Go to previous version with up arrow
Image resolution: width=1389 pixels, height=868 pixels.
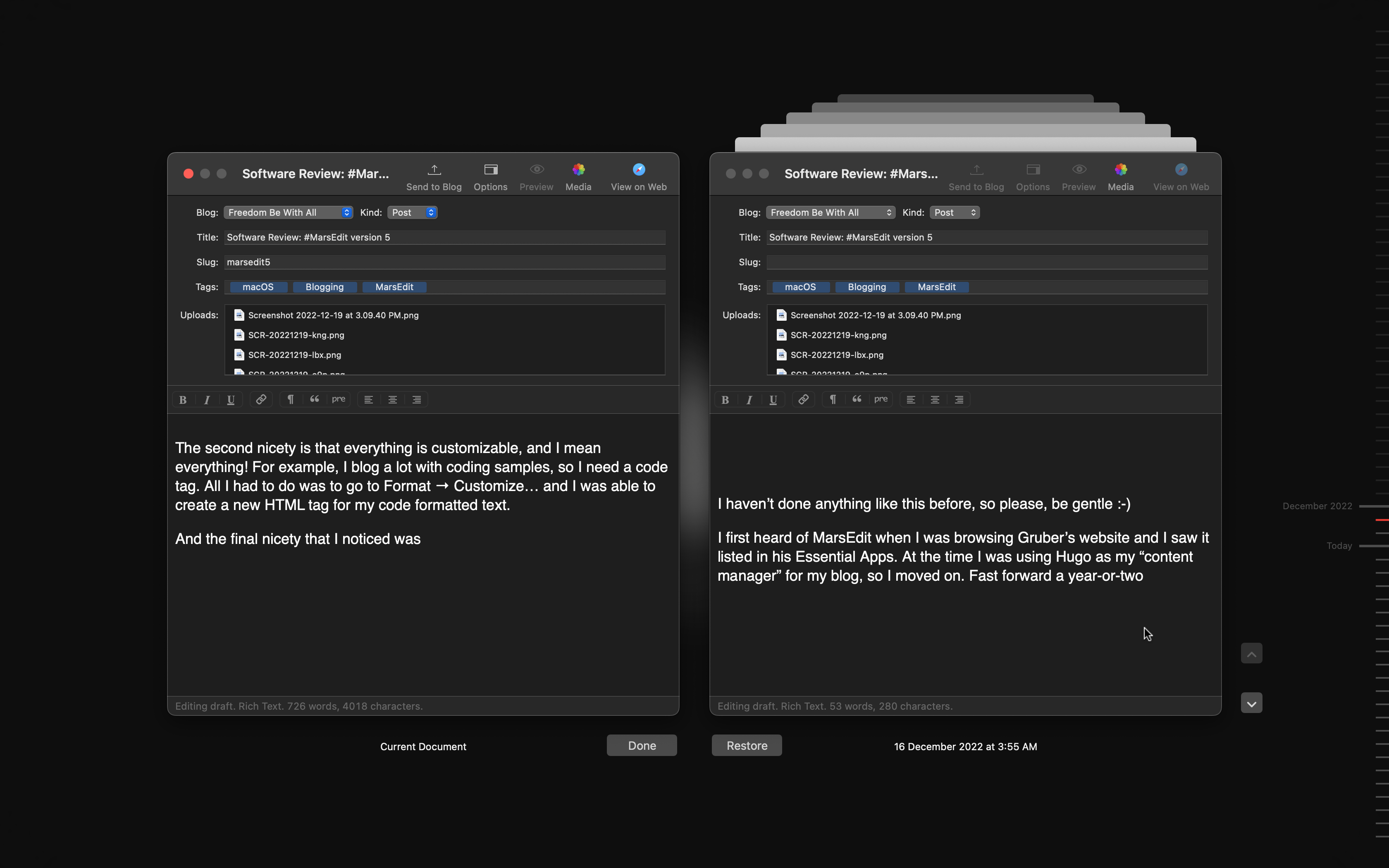pos(1251,653)
